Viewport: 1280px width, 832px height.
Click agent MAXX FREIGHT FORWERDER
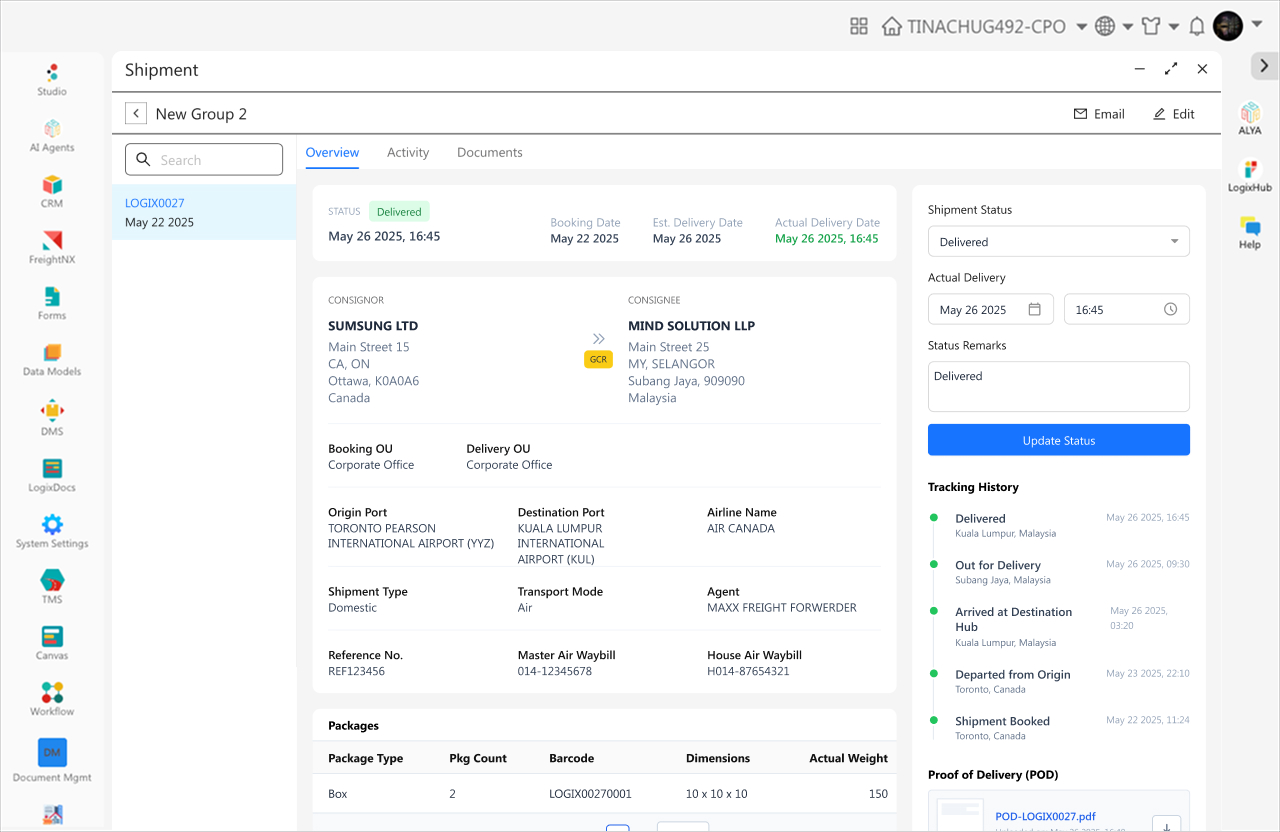[x=782, y=607]
